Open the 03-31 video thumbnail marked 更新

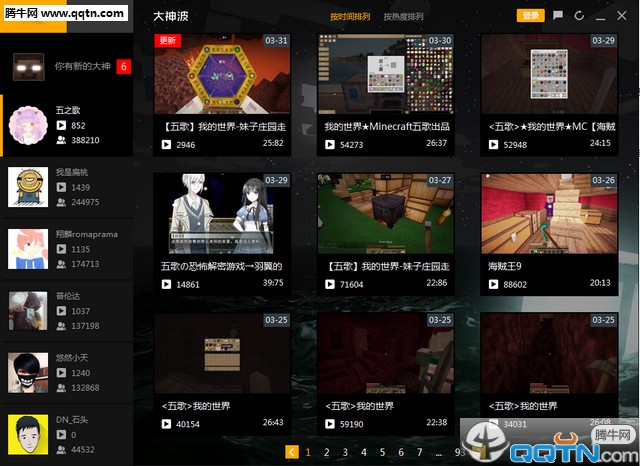(x=222, y=74)
